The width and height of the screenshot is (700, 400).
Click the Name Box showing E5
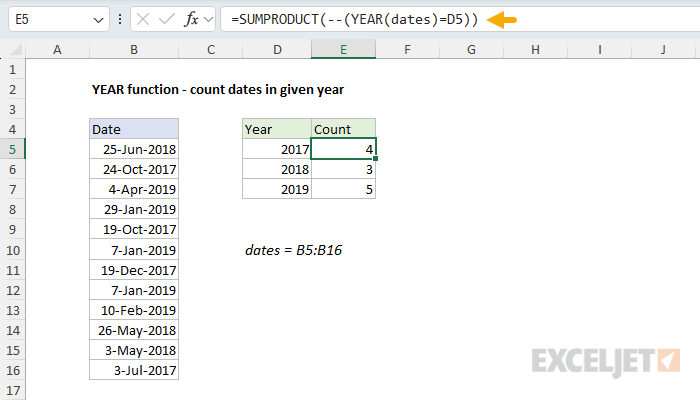(48, 19)
